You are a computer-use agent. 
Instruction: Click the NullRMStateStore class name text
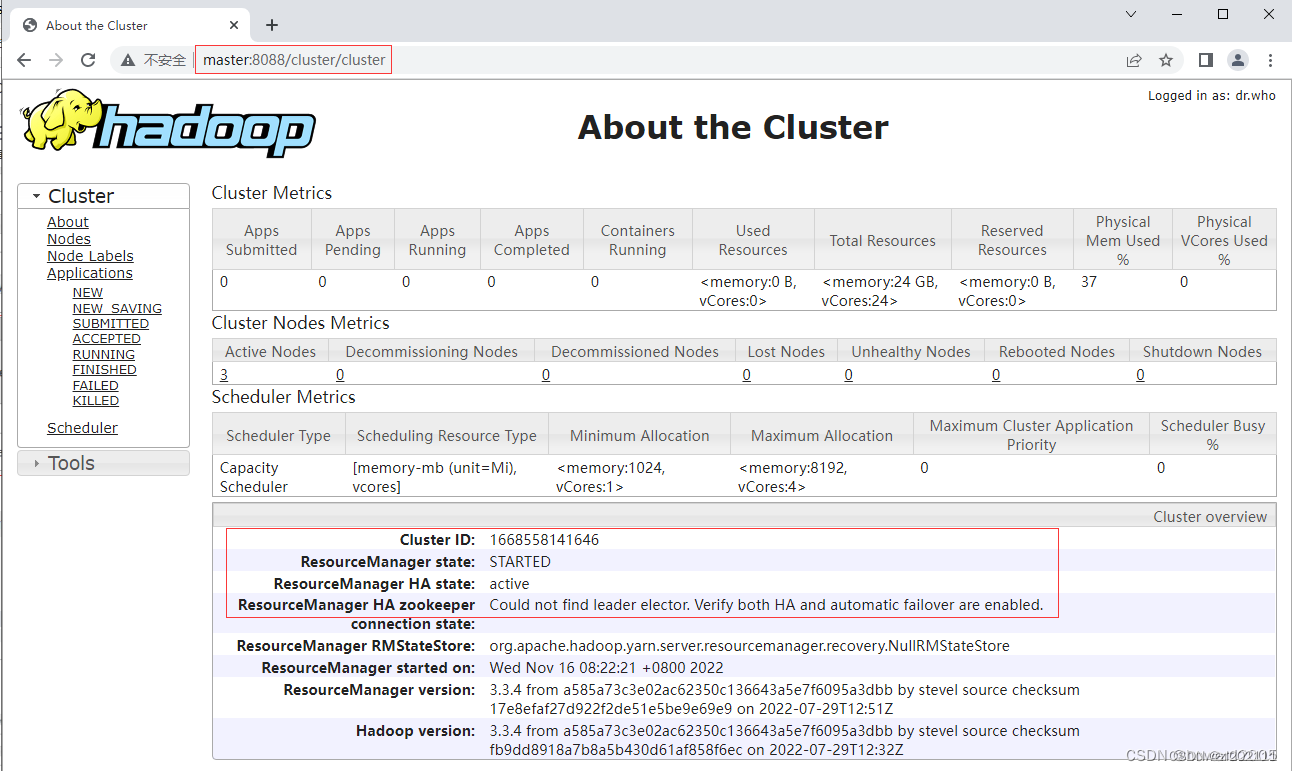click(x=749, y=646)
